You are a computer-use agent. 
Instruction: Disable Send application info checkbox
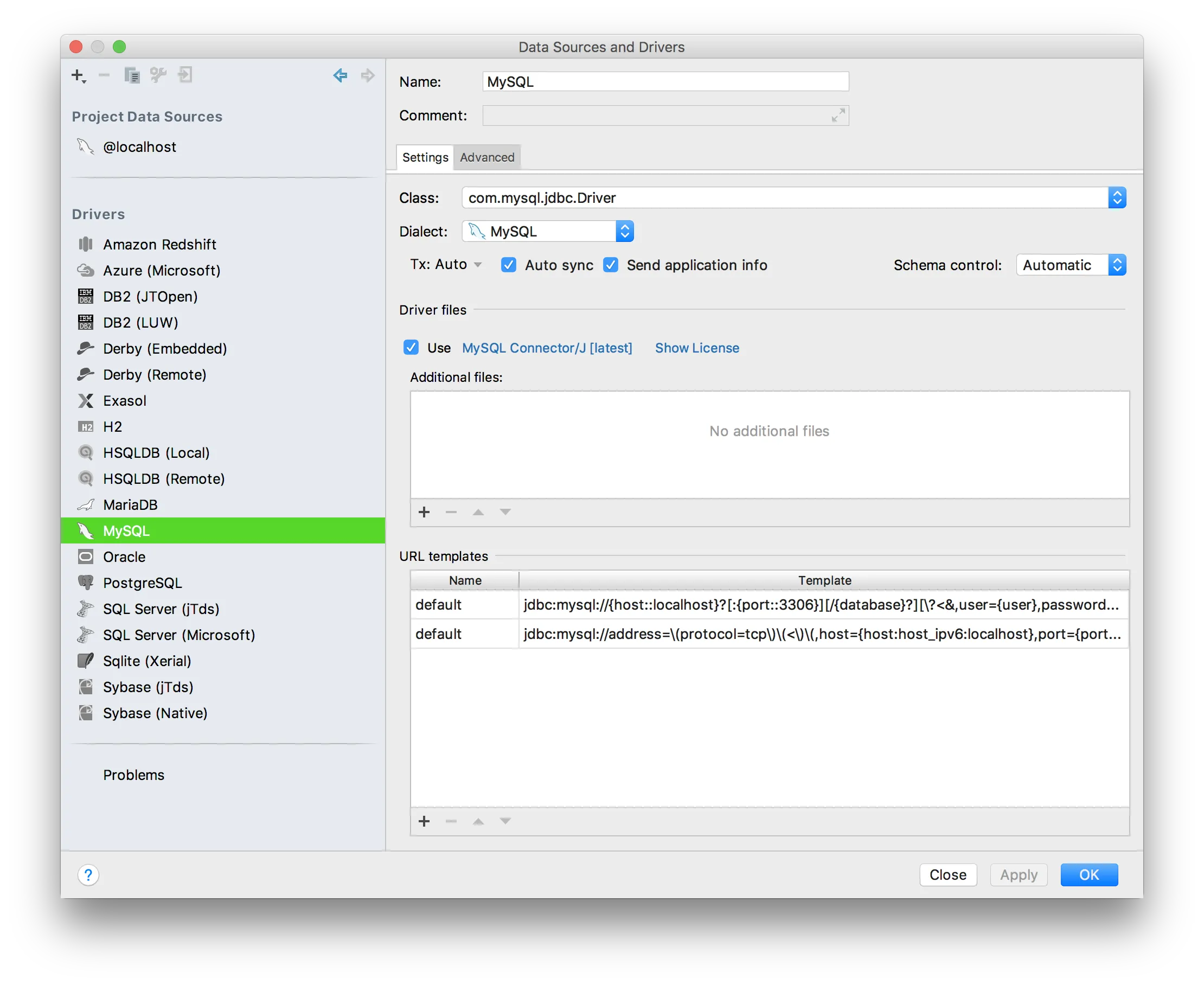[x=611, y=265]
